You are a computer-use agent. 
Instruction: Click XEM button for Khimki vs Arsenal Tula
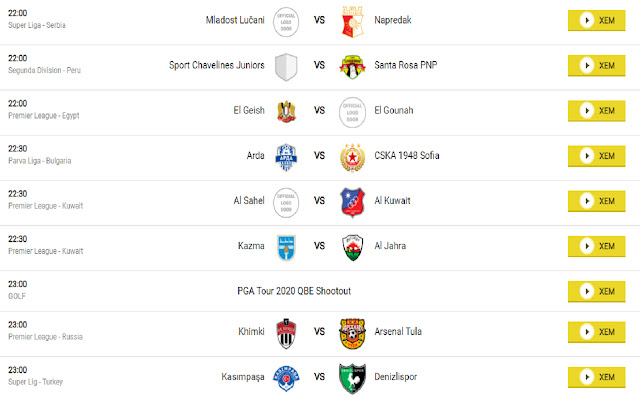(596, 332)
